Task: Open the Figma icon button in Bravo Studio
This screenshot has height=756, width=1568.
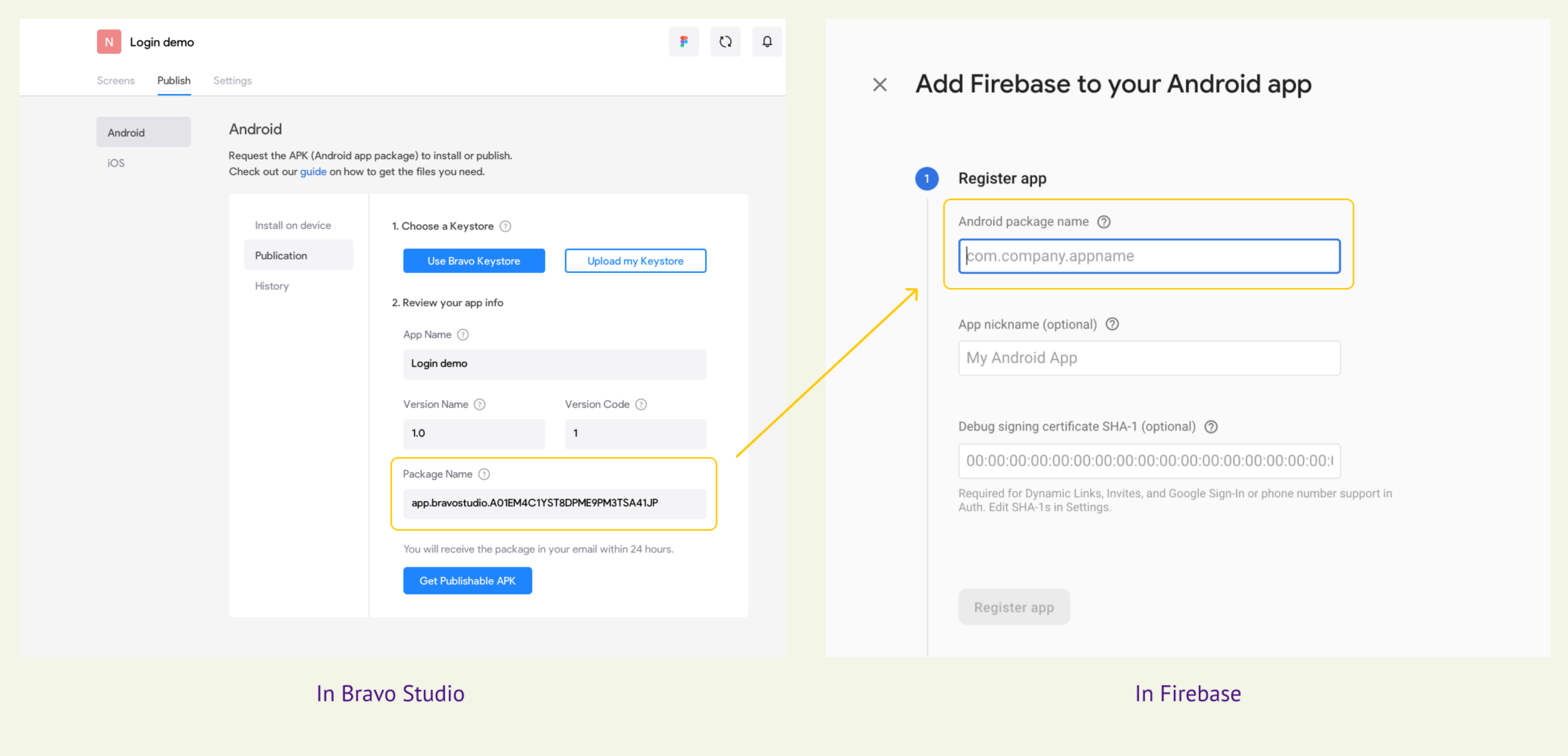Action: [x=684, y=42]
